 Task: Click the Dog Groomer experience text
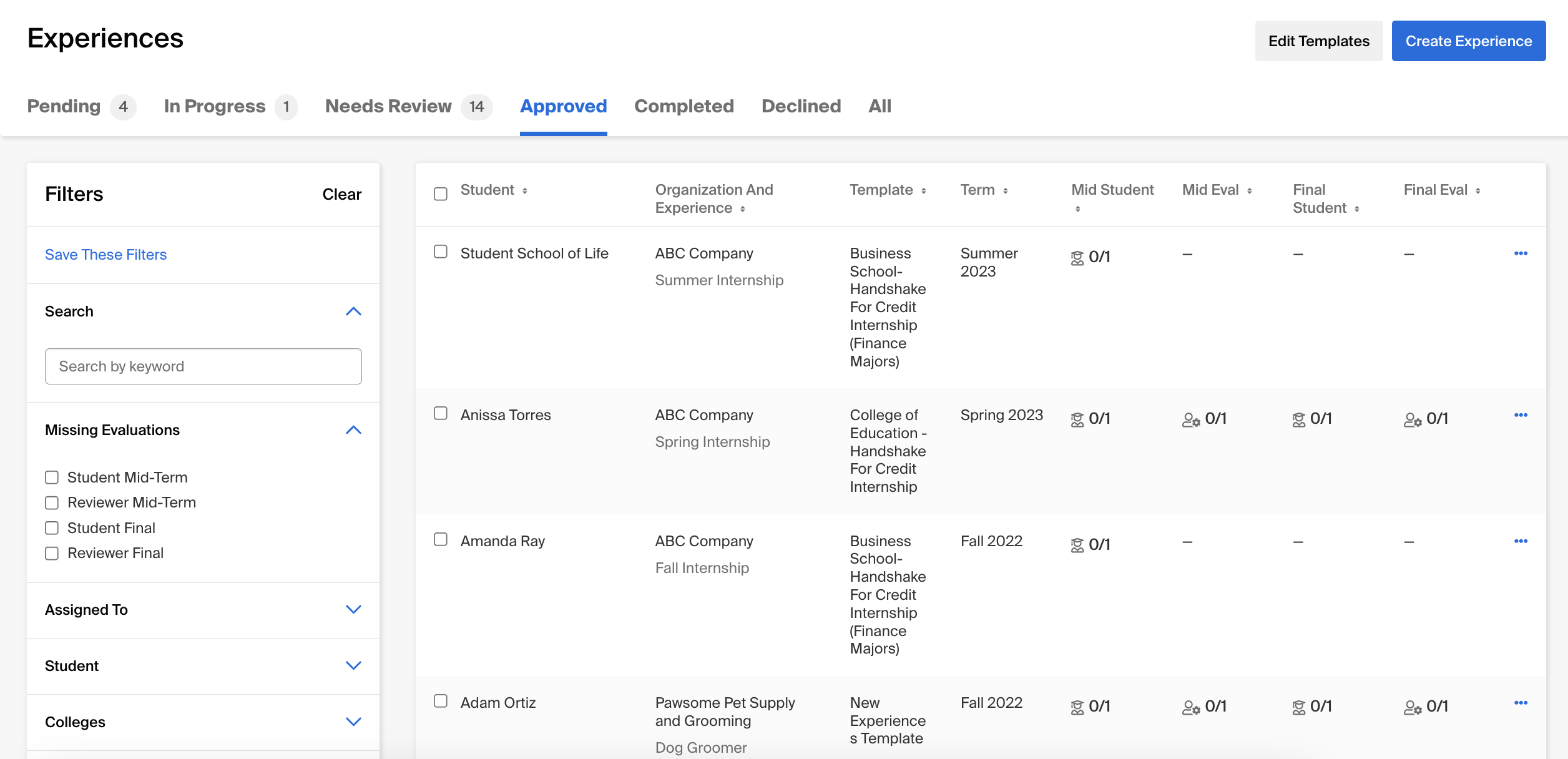[701, 748]
